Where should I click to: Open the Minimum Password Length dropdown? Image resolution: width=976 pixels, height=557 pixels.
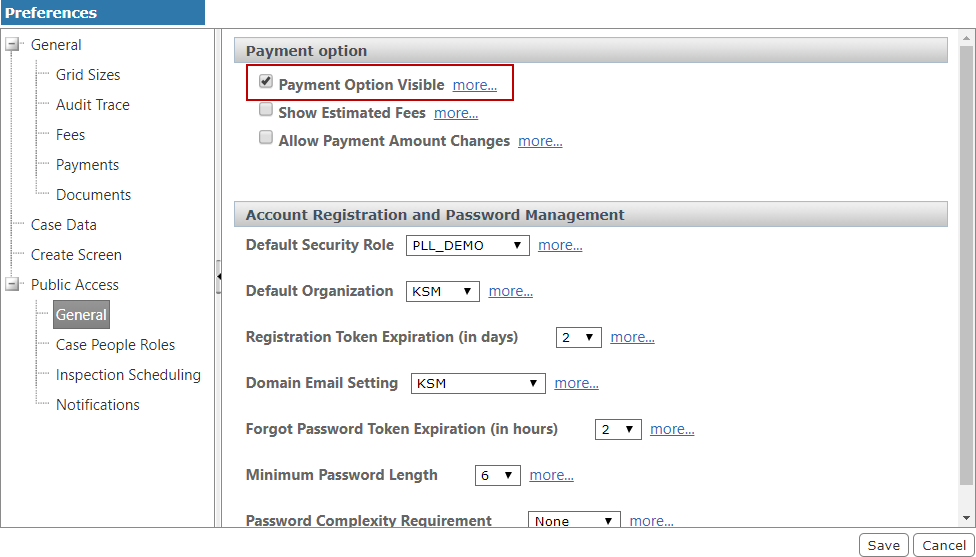(x=498, y=475)
